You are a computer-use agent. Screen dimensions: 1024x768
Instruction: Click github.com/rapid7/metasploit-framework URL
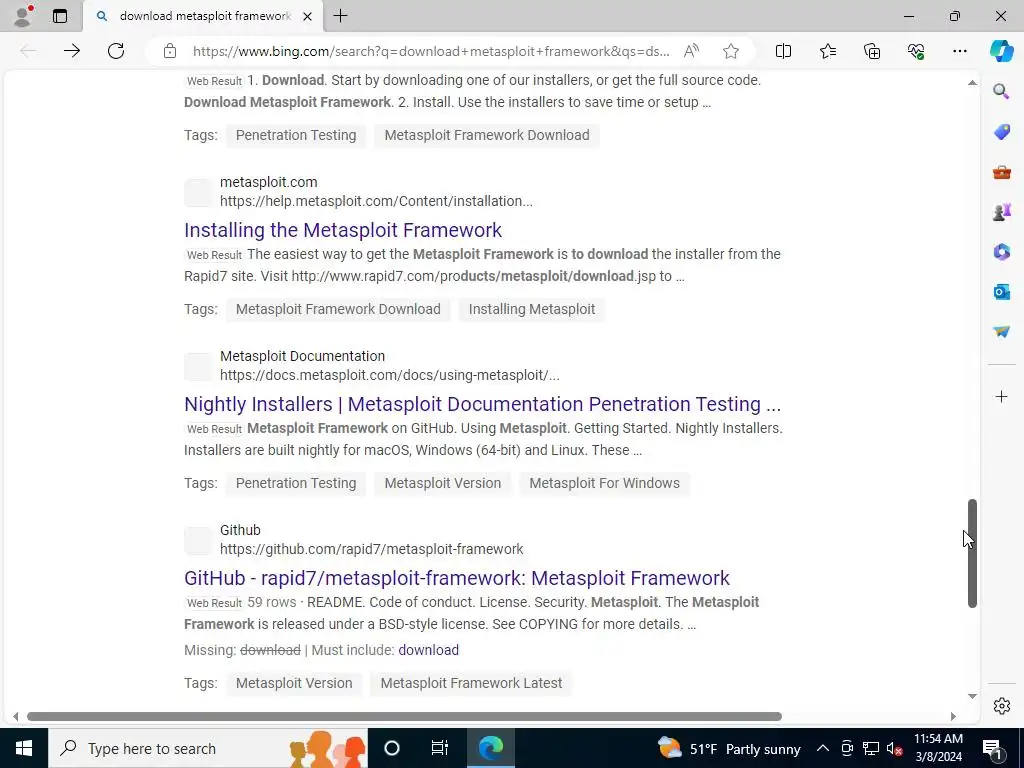click(x=372, y=549)
